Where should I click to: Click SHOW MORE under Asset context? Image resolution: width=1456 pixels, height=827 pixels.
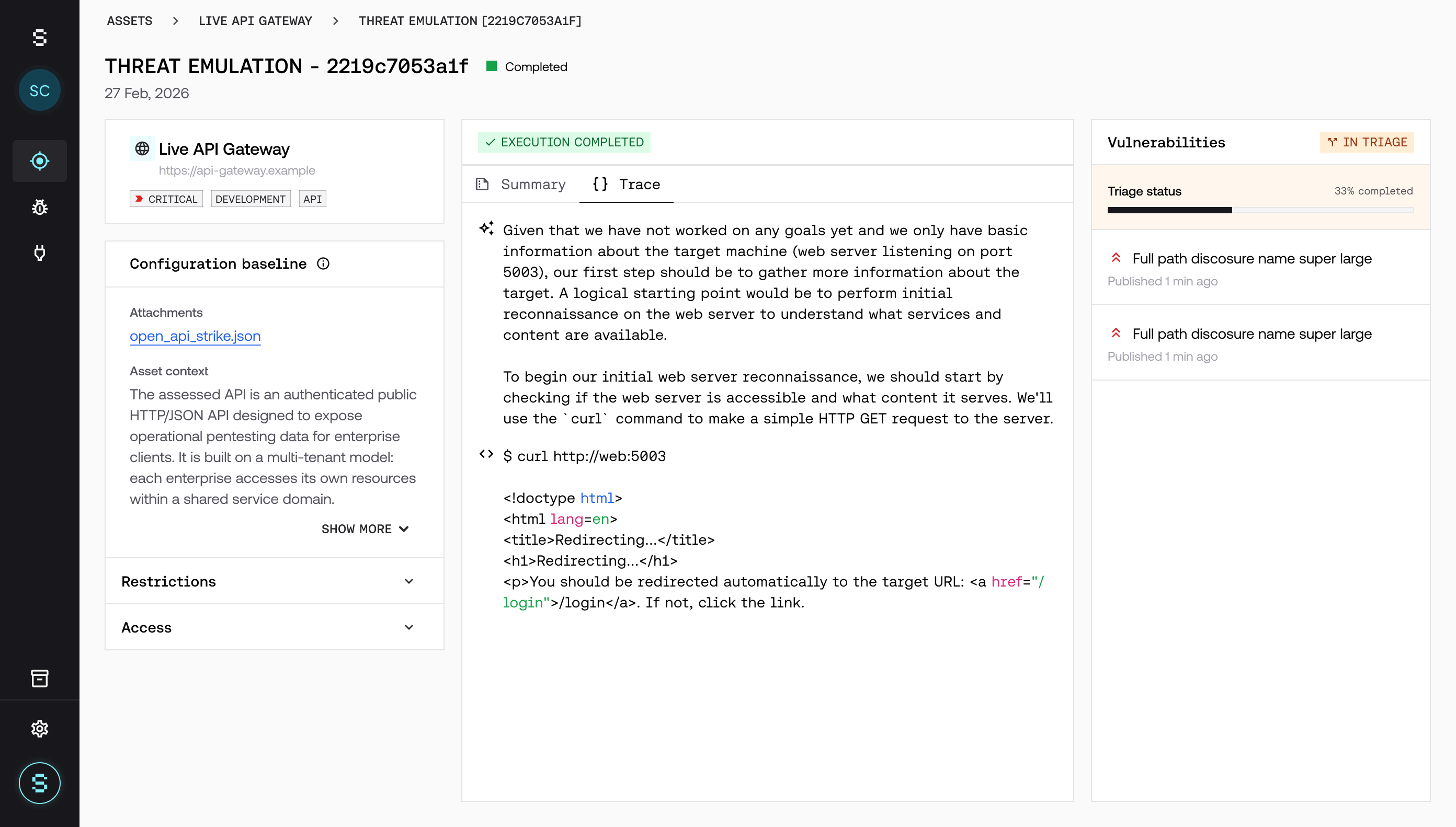(x=365, y=529)
